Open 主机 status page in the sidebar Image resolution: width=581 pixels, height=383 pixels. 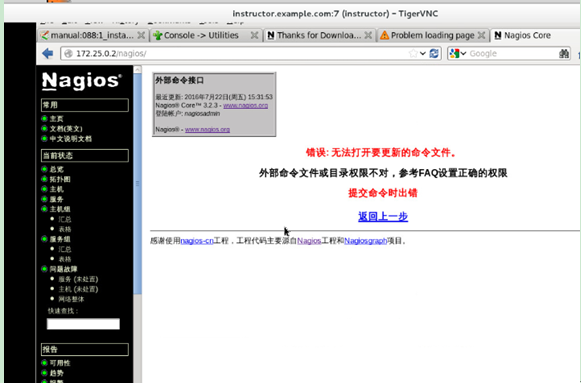56,189
